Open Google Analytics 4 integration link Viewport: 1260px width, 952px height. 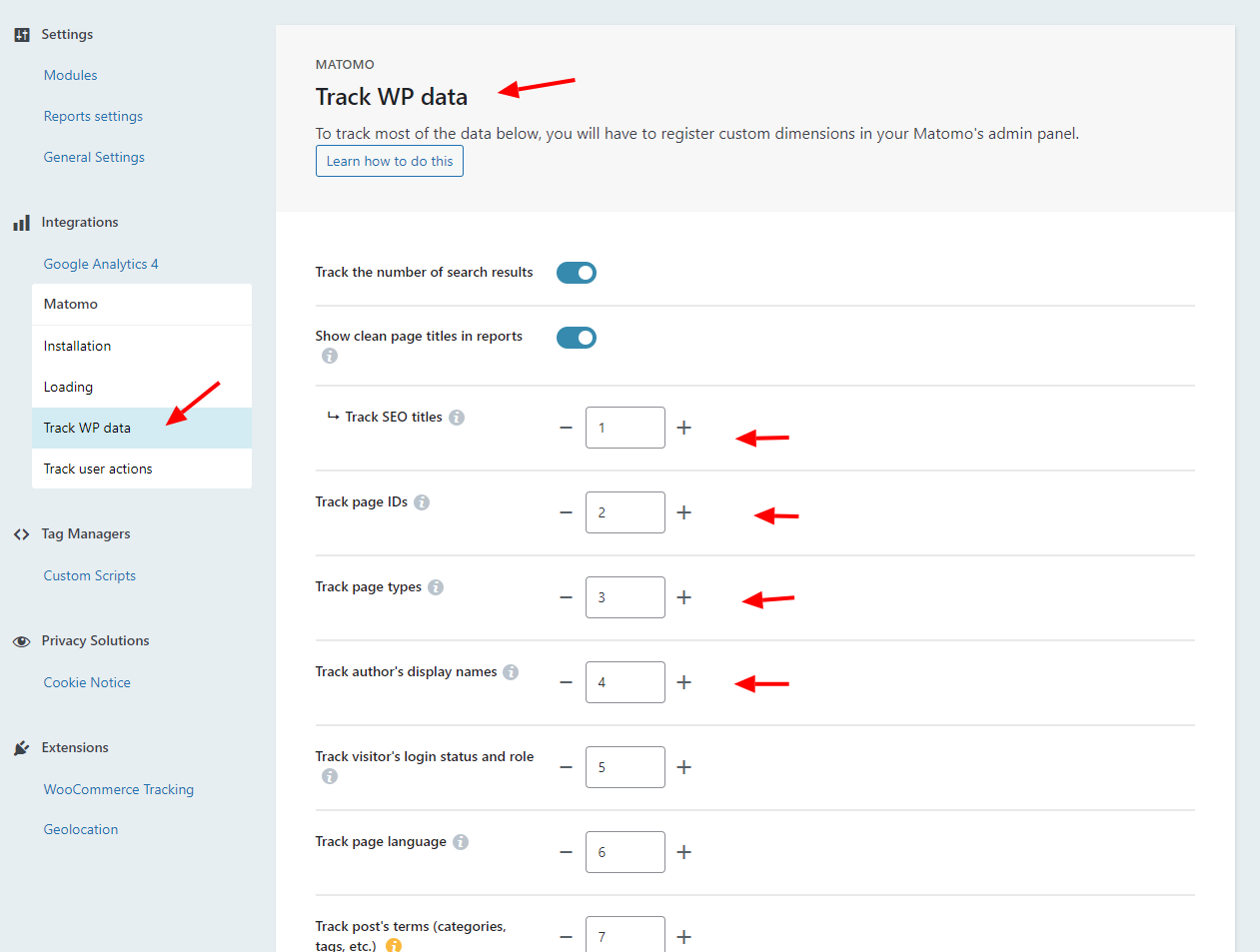pyautogui.click(x=100, y=264)
